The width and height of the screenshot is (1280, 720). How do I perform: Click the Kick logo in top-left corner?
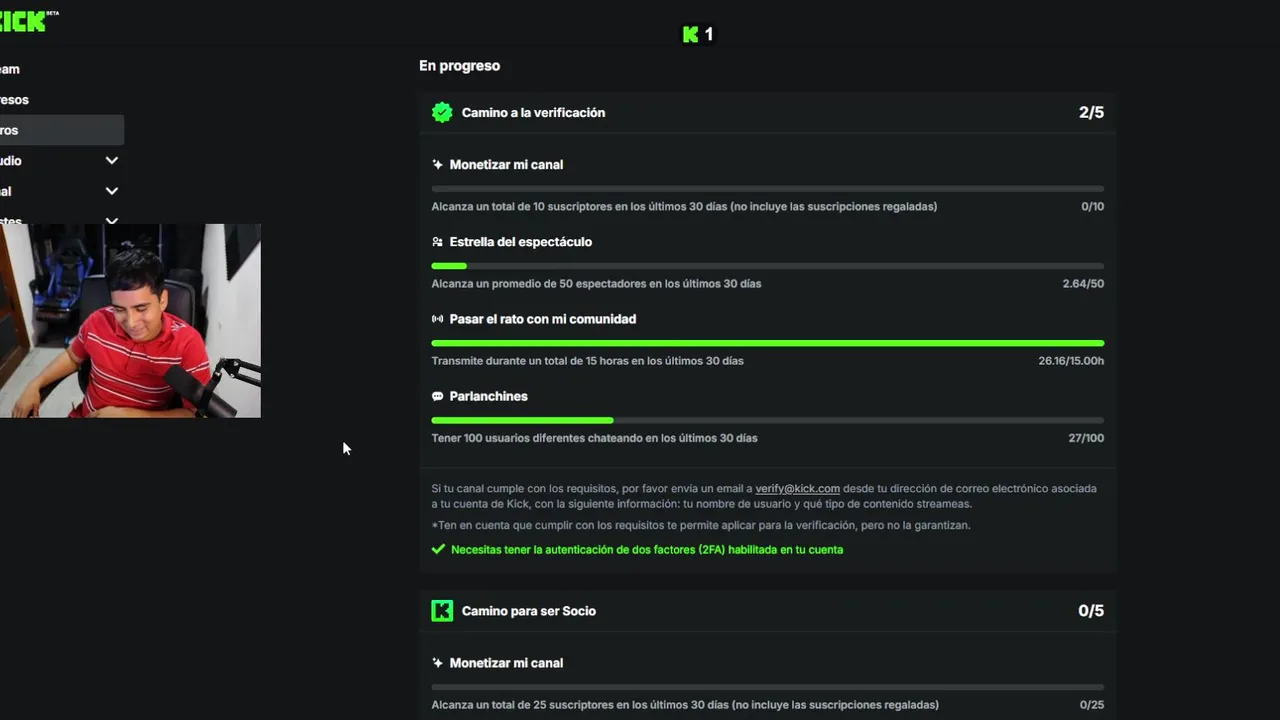point(29,21)
